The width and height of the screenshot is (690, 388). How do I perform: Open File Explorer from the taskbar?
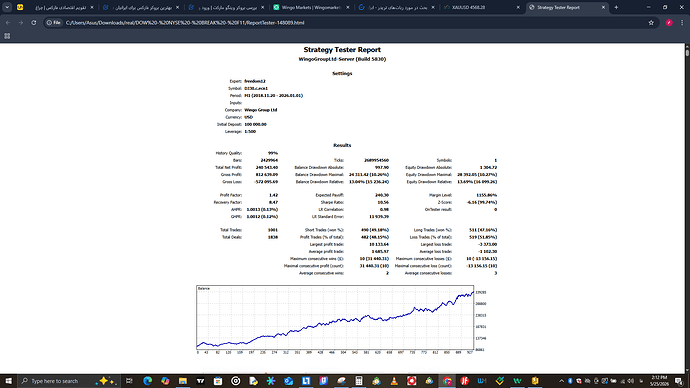tap(183, 381)
